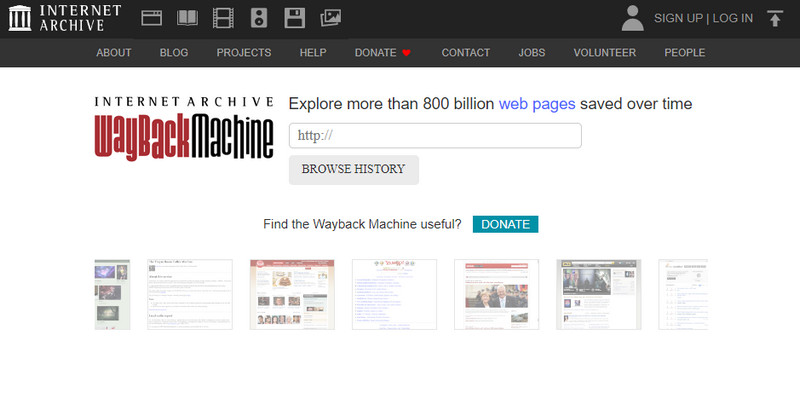
Task: Click the Upload arrow icon
Action: tap(775, 18)
